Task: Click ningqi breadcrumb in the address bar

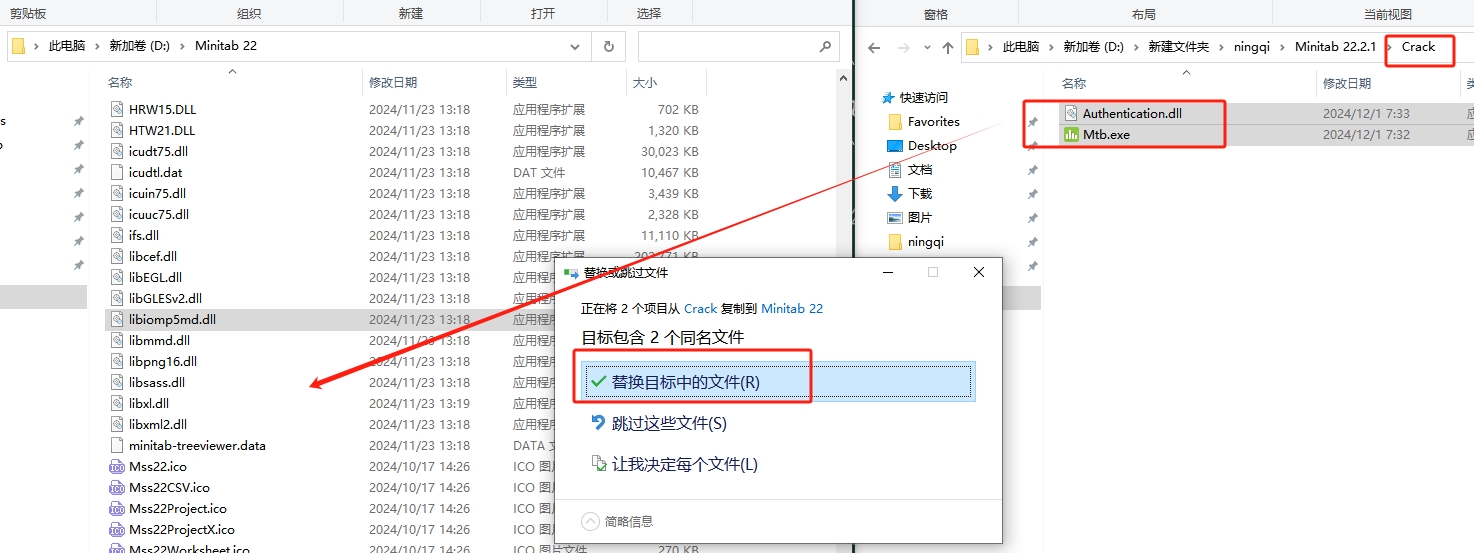Action: tap(1252, 47)
